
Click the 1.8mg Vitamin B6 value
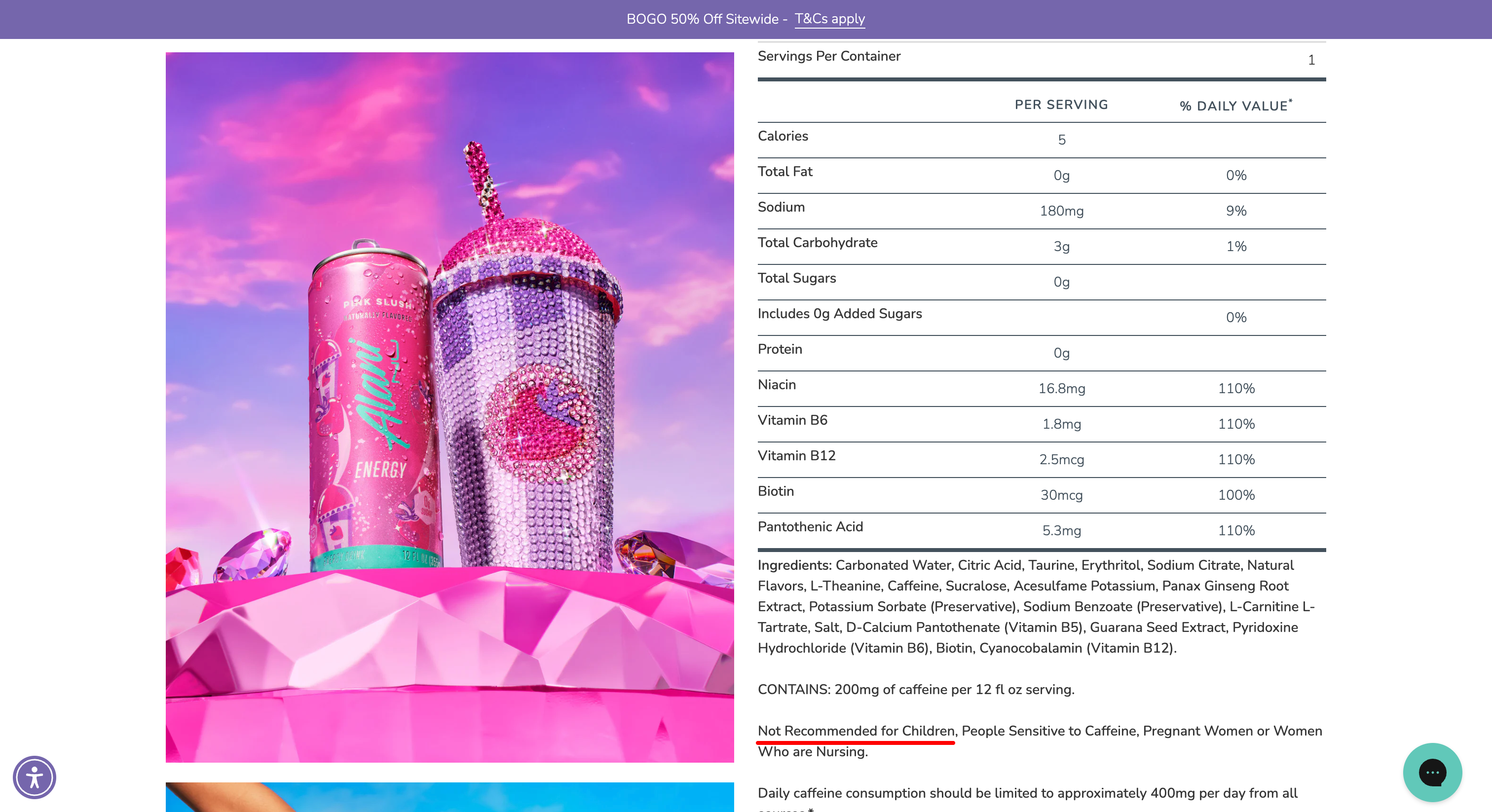pos(1061,424)
